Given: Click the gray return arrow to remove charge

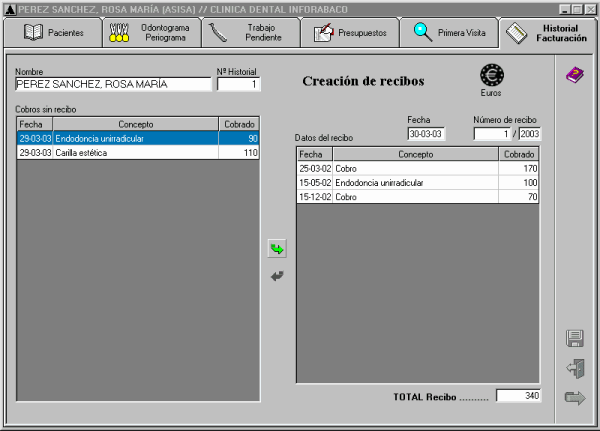Looking at the screenshot, I should click(x=277, y=276).
